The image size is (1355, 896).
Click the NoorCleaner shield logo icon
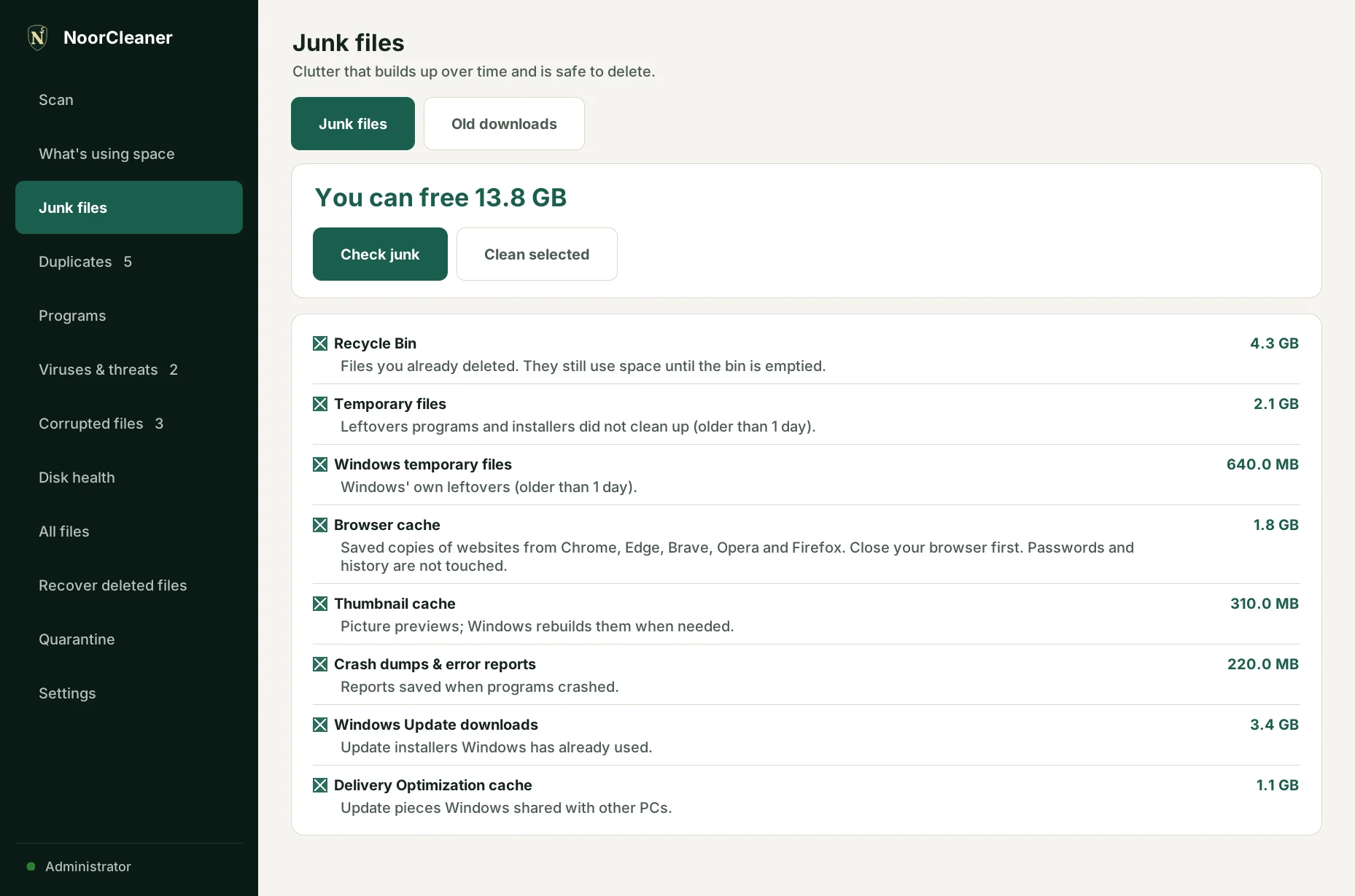pos(37,37)
